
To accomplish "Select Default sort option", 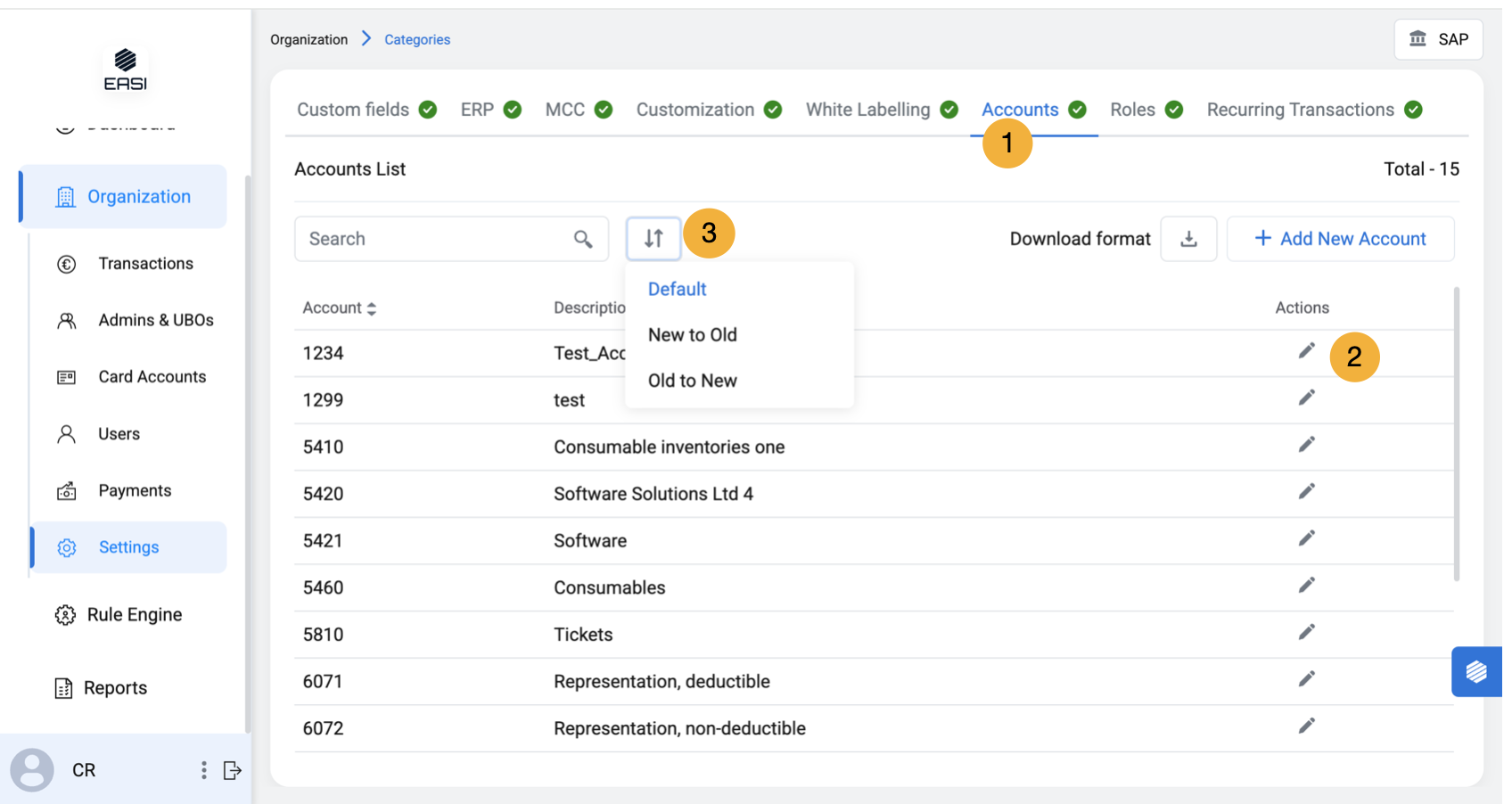I will 677,289.
